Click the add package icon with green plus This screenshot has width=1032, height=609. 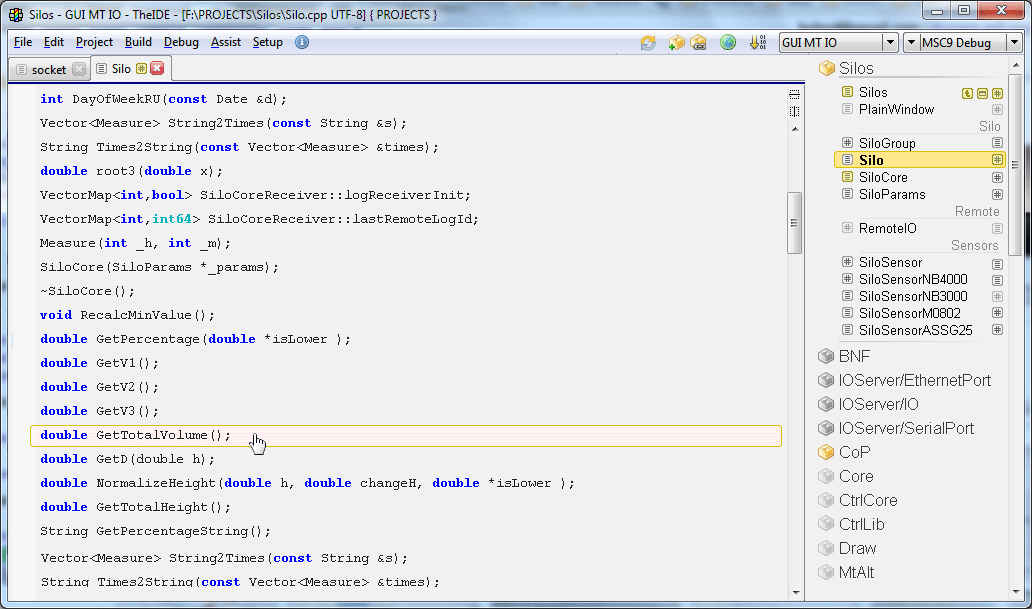coord(677,43)
